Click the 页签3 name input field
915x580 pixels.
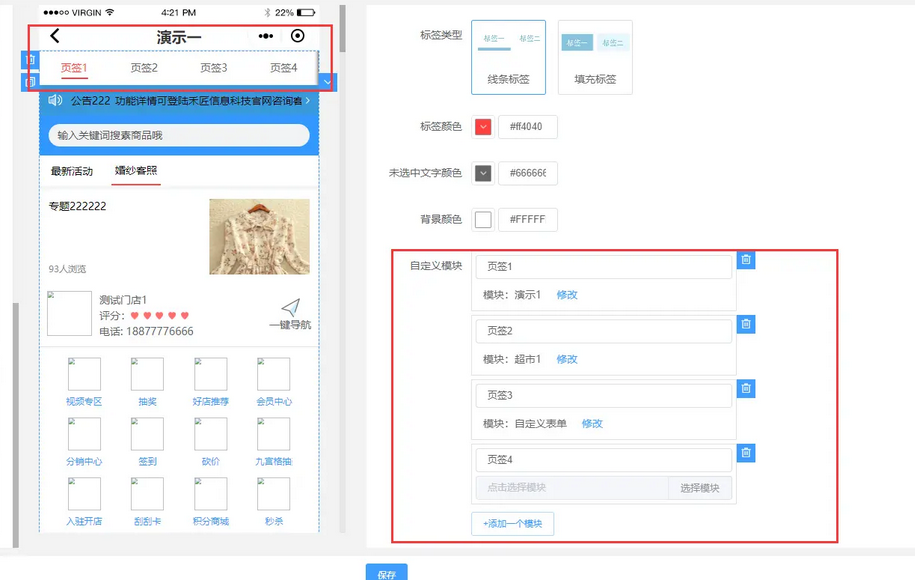(x=603, y=395)
